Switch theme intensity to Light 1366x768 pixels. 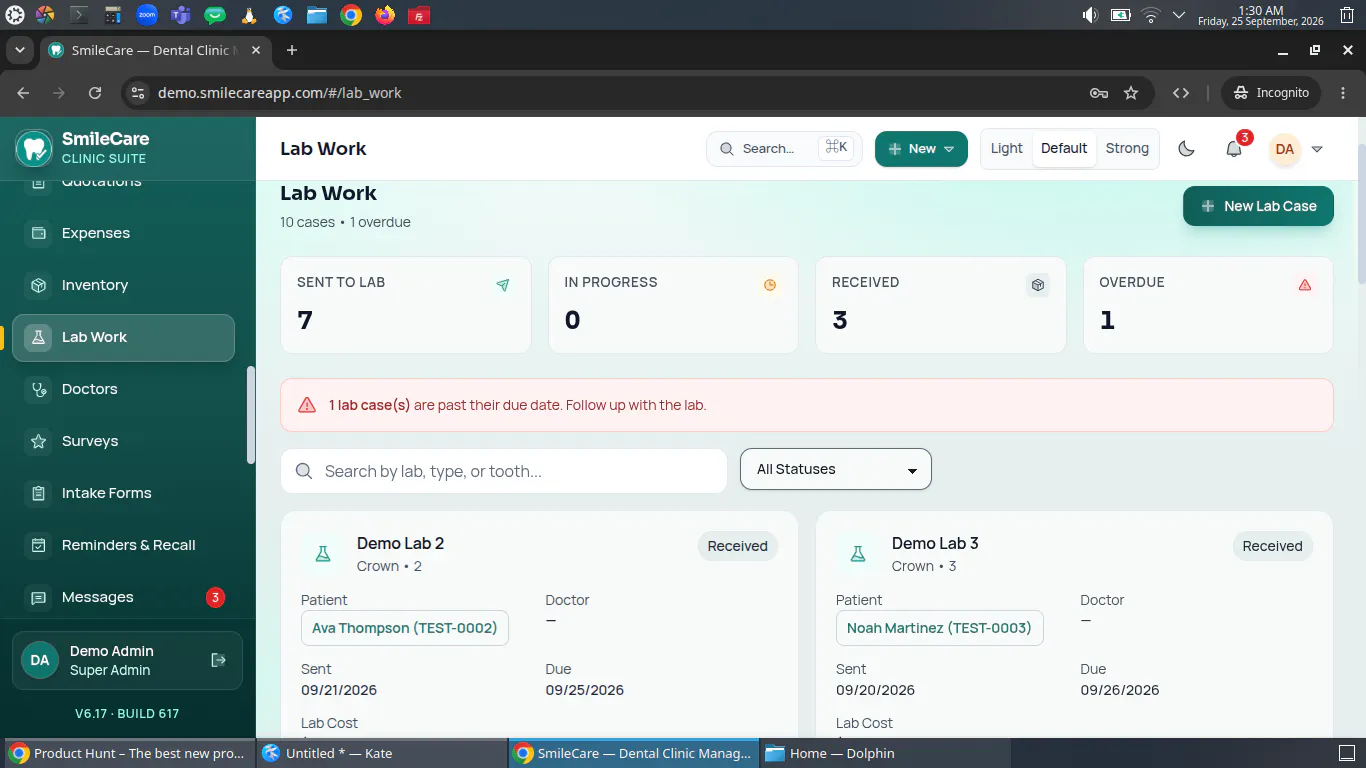click(1007, 148)
